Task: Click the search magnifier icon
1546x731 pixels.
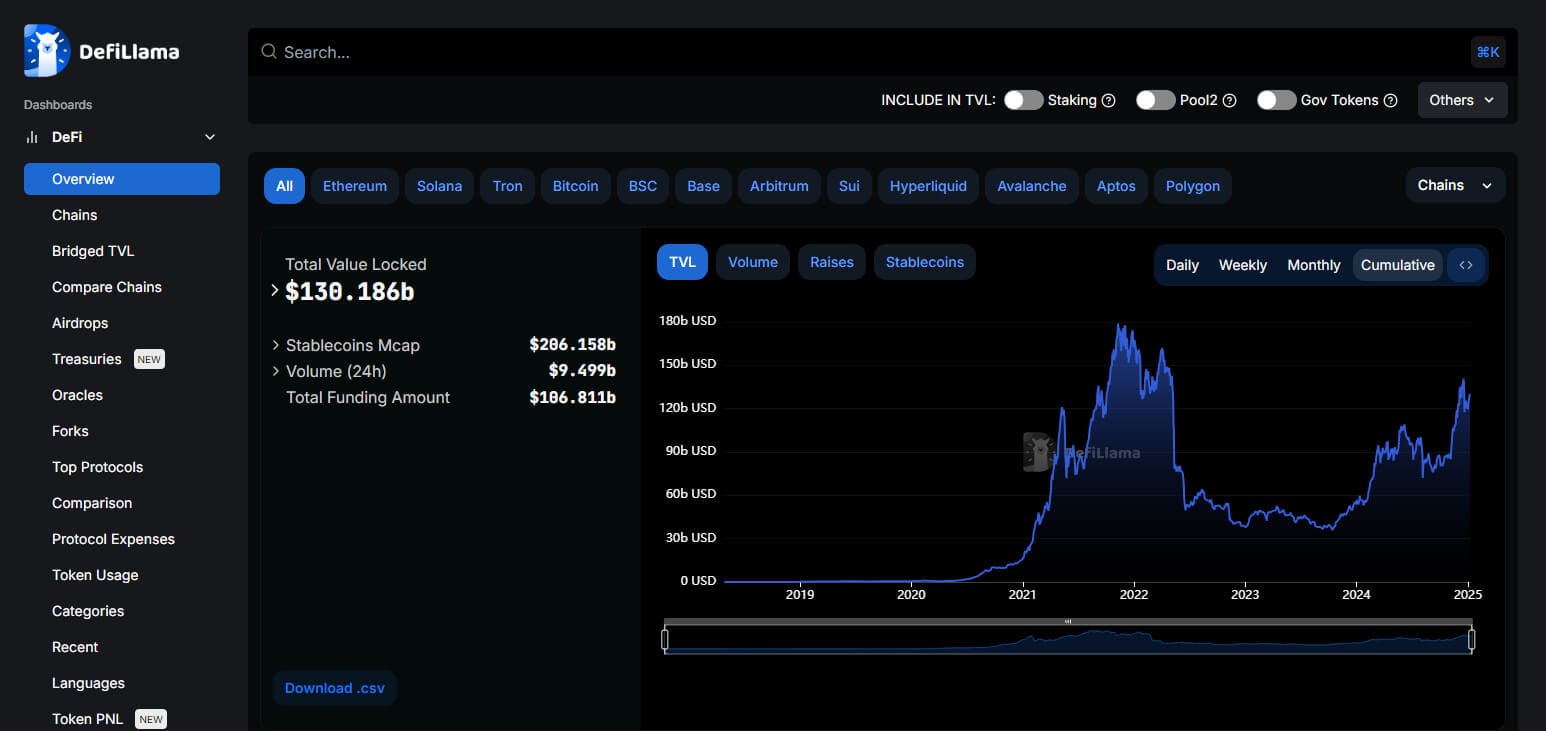Action: [268, 51]
